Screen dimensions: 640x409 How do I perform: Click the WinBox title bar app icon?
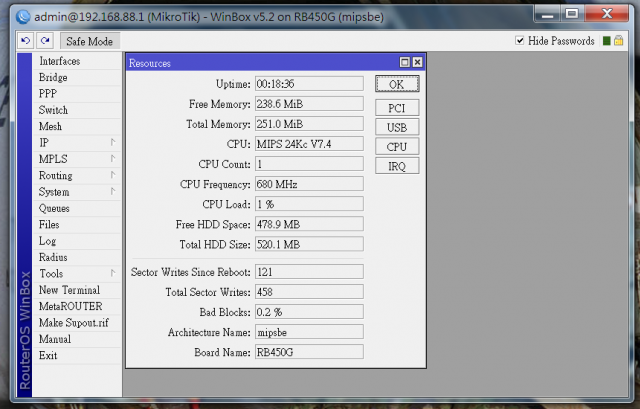pos(23,17)
